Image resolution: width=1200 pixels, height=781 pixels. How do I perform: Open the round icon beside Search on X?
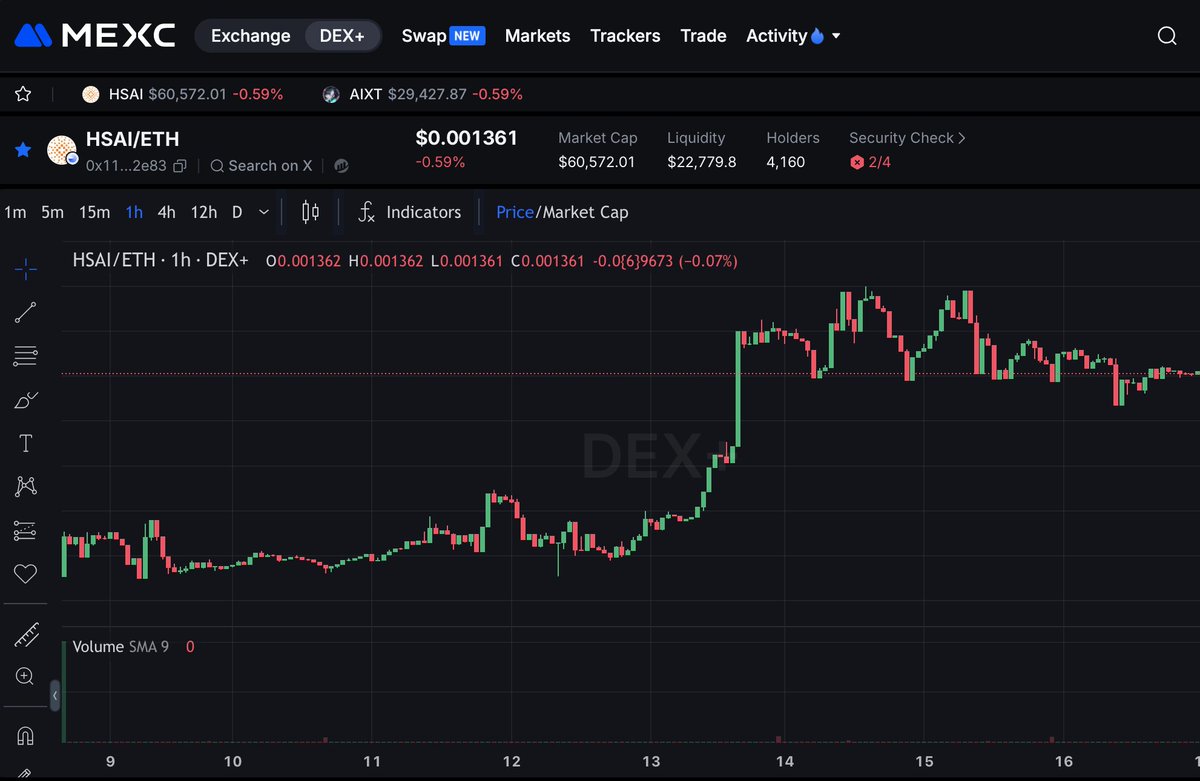coord(341,166)
